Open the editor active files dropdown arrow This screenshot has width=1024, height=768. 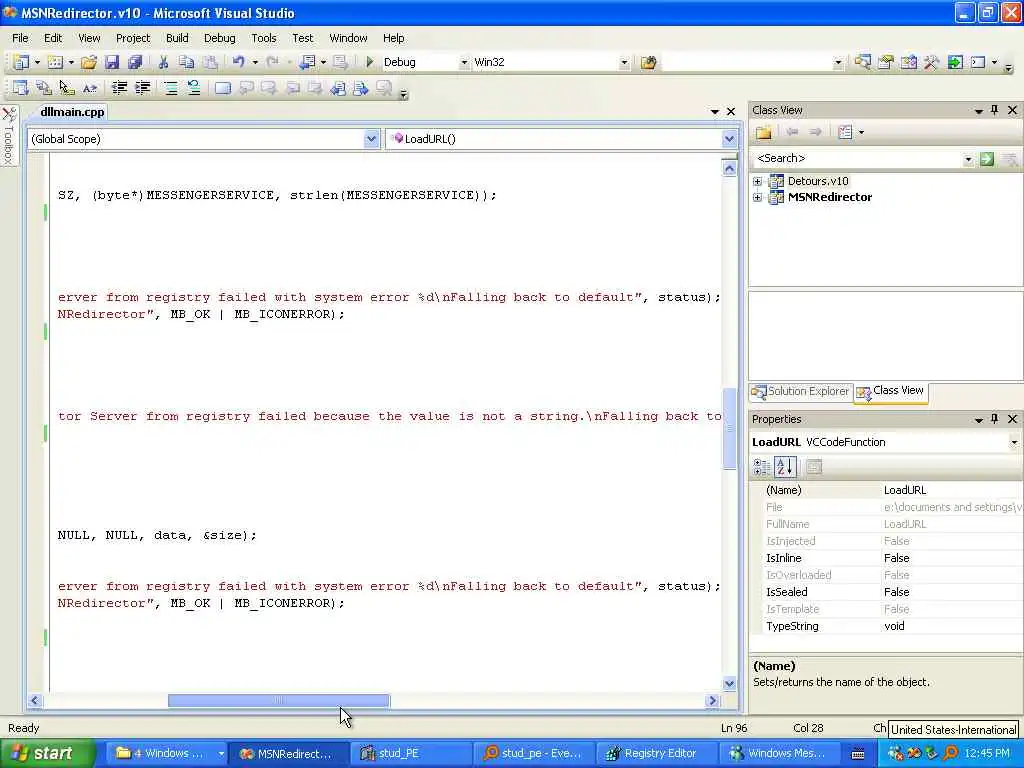coord(714,112)
